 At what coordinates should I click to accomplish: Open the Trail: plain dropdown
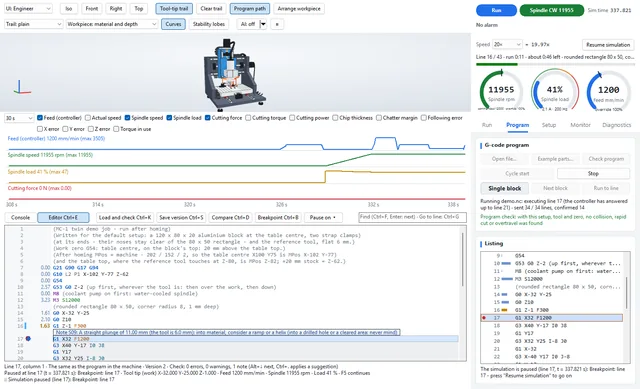coord(33,24)
